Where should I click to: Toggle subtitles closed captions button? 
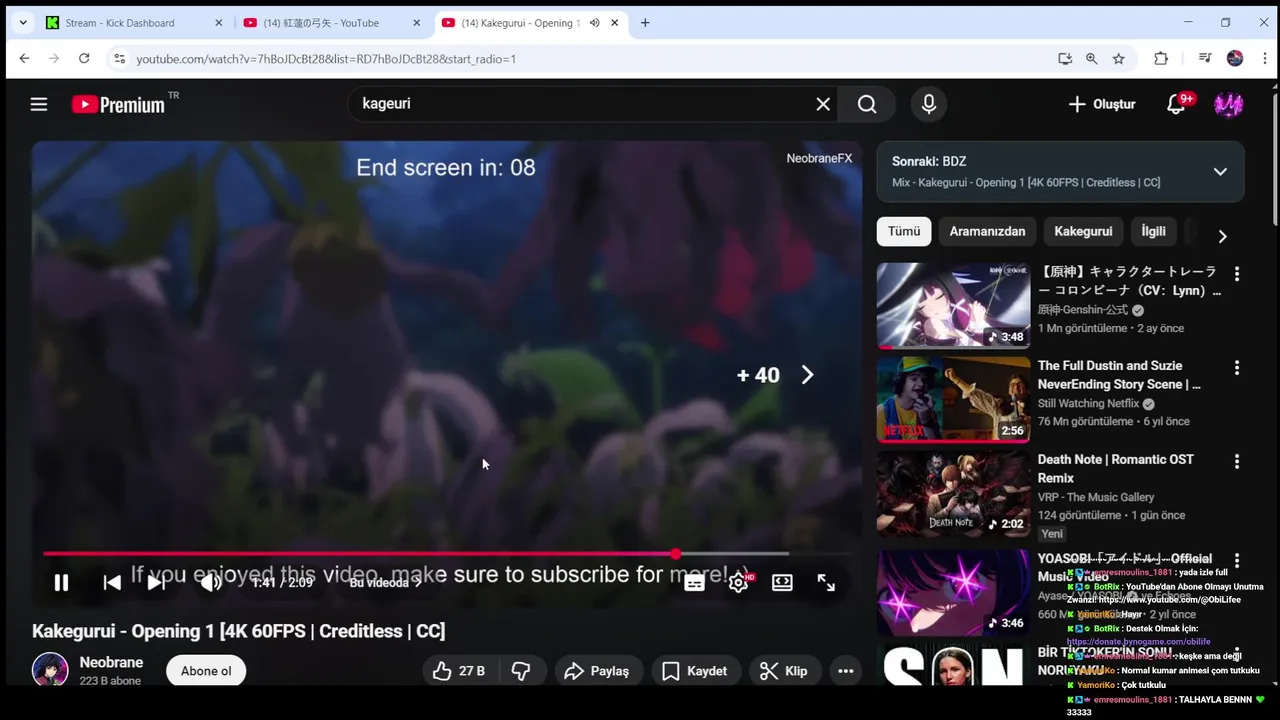(694, 582)
